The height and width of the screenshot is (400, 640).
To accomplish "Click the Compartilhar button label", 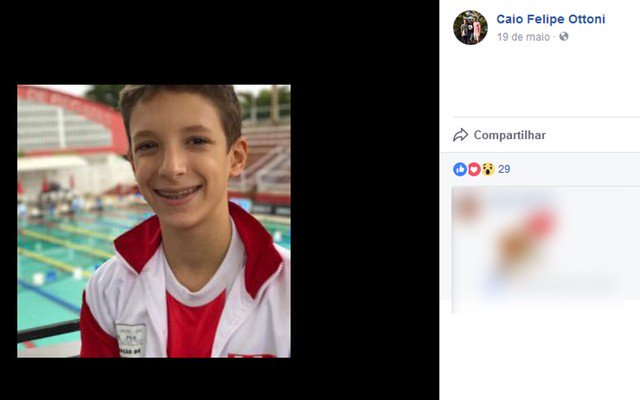I will coord(509,135).
